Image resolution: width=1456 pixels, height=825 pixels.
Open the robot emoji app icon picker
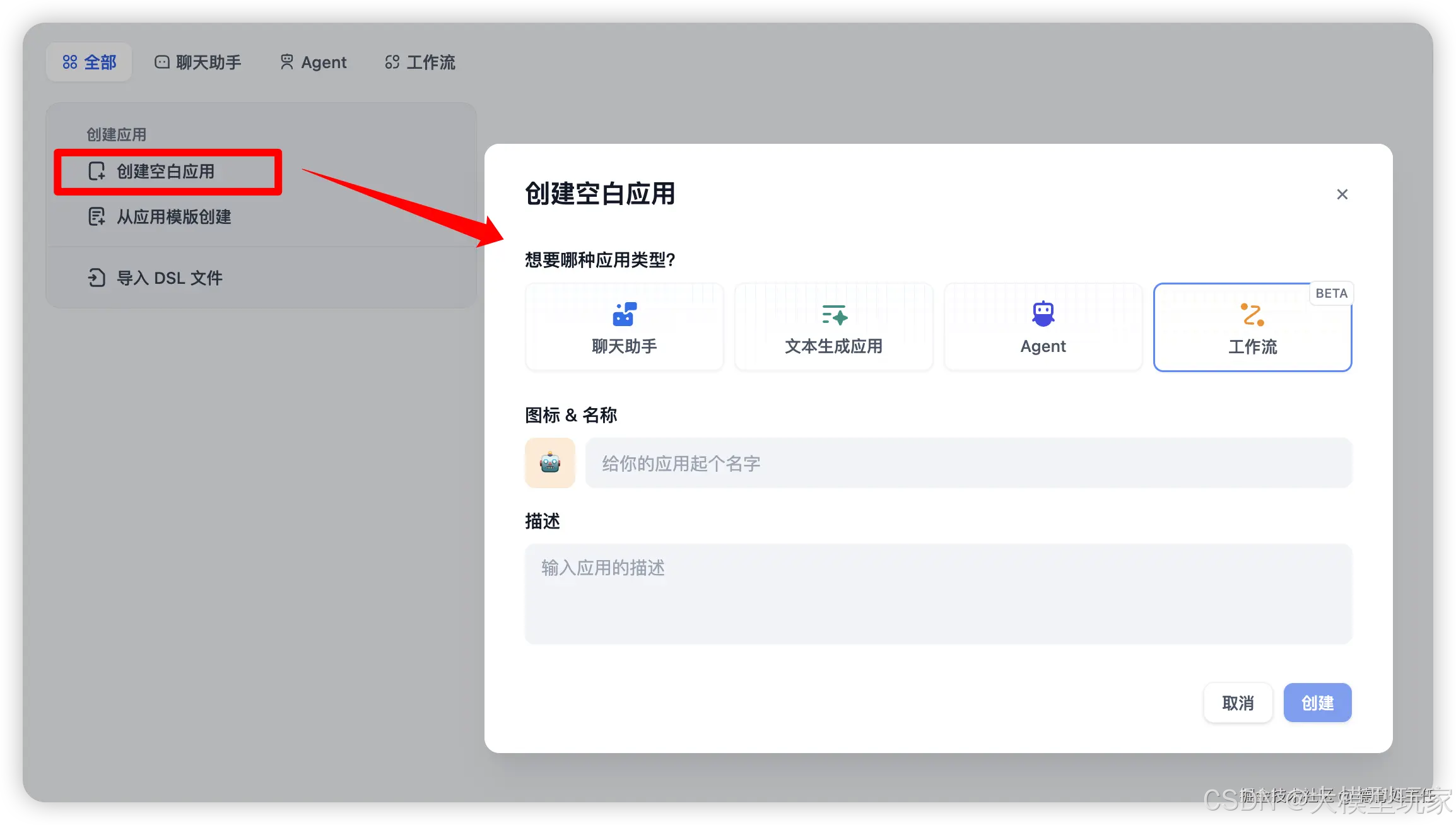549,463
